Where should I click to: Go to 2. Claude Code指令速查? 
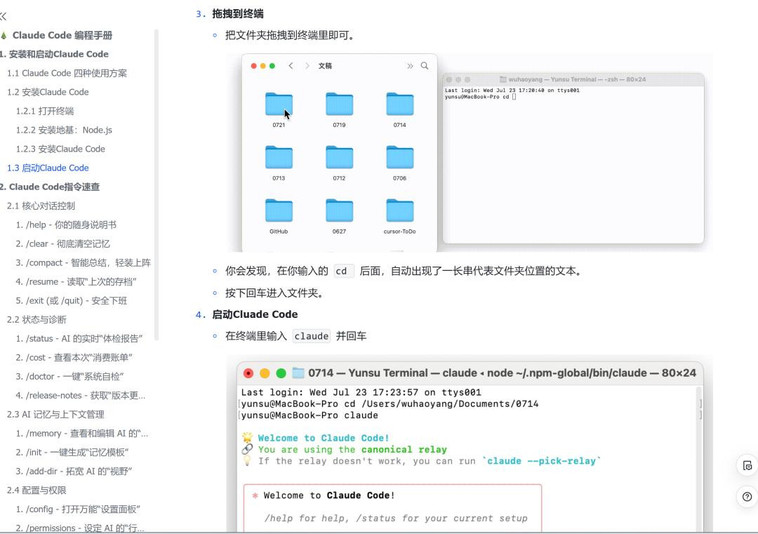(50, 187)
